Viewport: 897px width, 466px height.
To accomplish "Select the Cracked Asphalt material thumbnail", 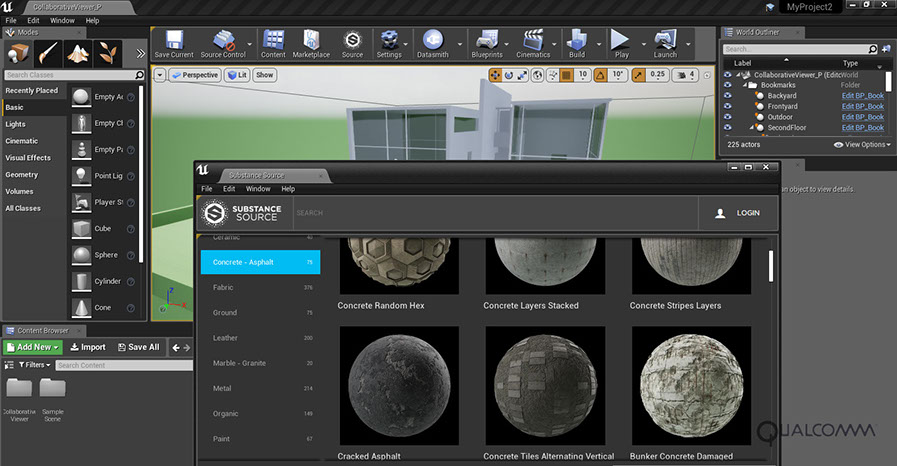I will (x=398, y=385).
